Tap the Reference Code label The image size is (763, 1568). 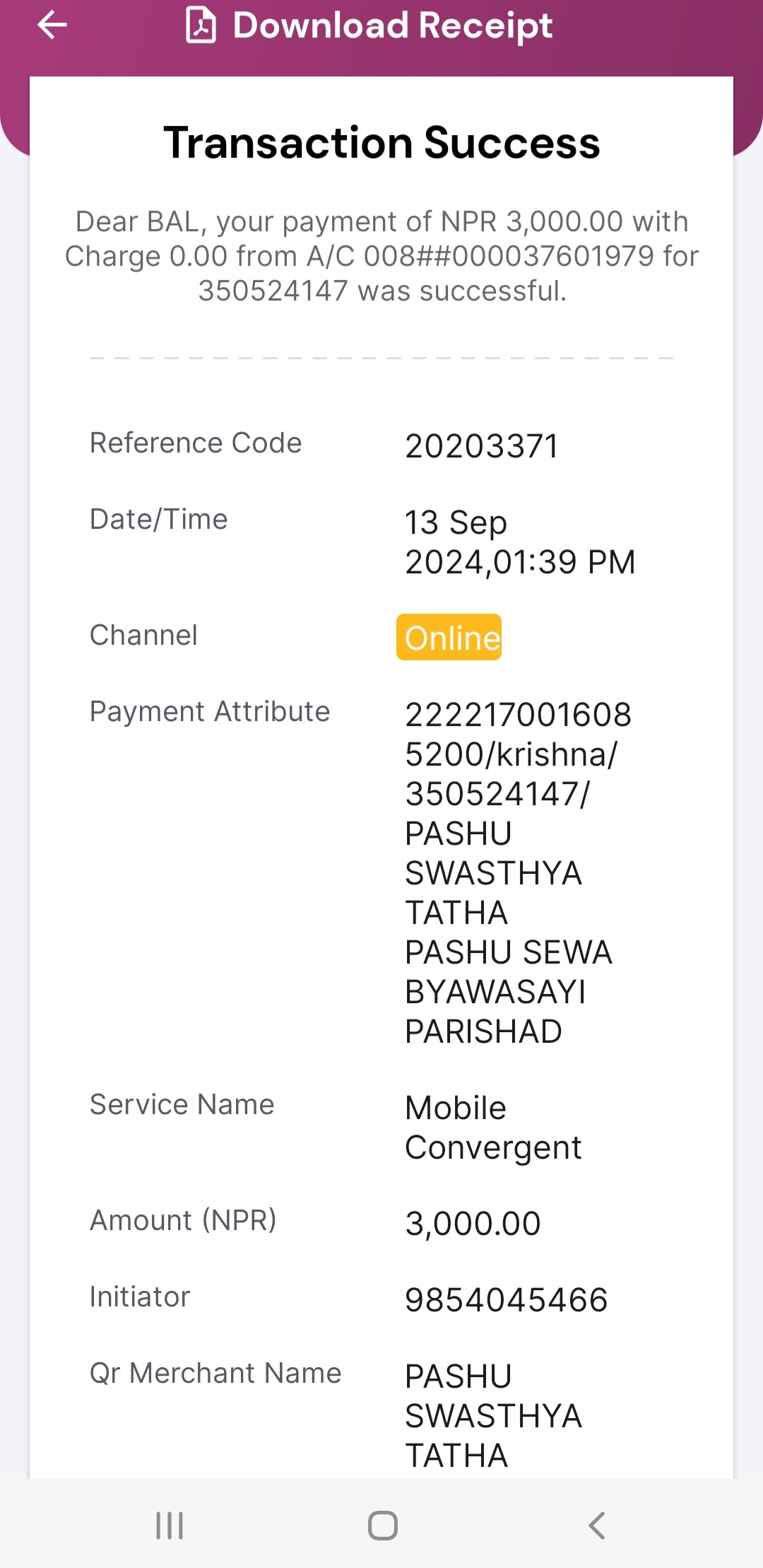[x=196, y=443]
